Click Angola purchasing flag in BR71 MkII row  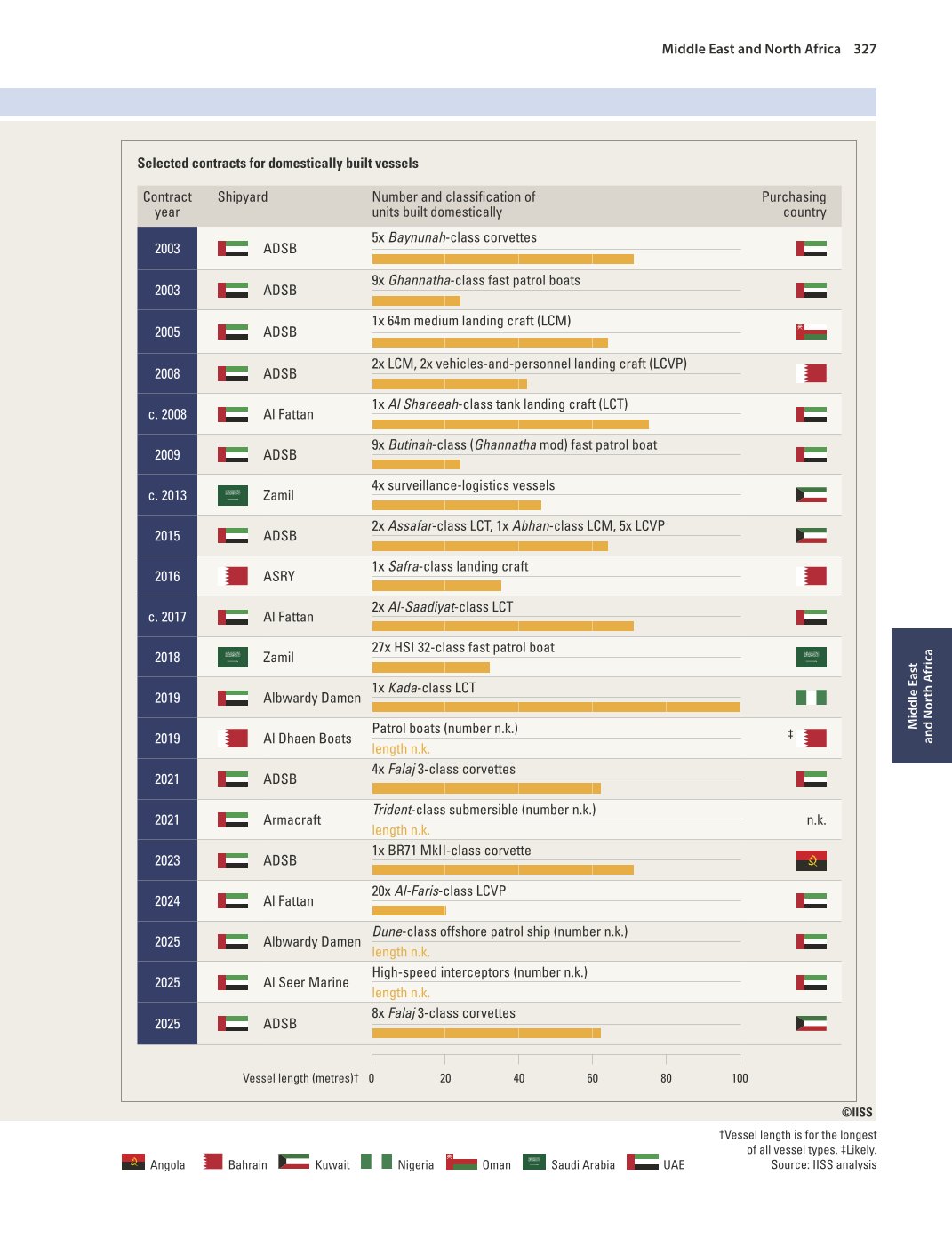(812, 860)
